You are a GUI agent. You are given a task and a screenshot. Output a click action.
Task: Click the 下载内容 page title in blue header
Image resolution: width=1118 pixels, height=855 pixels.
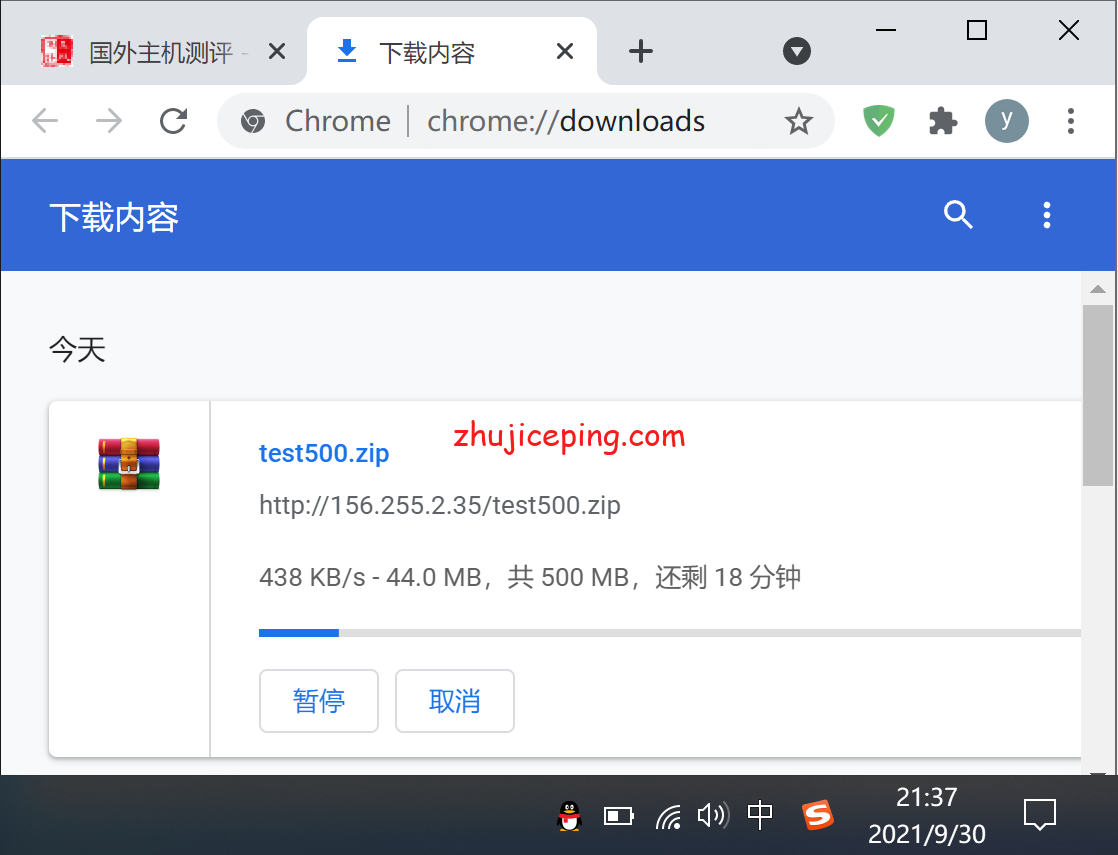114,217
